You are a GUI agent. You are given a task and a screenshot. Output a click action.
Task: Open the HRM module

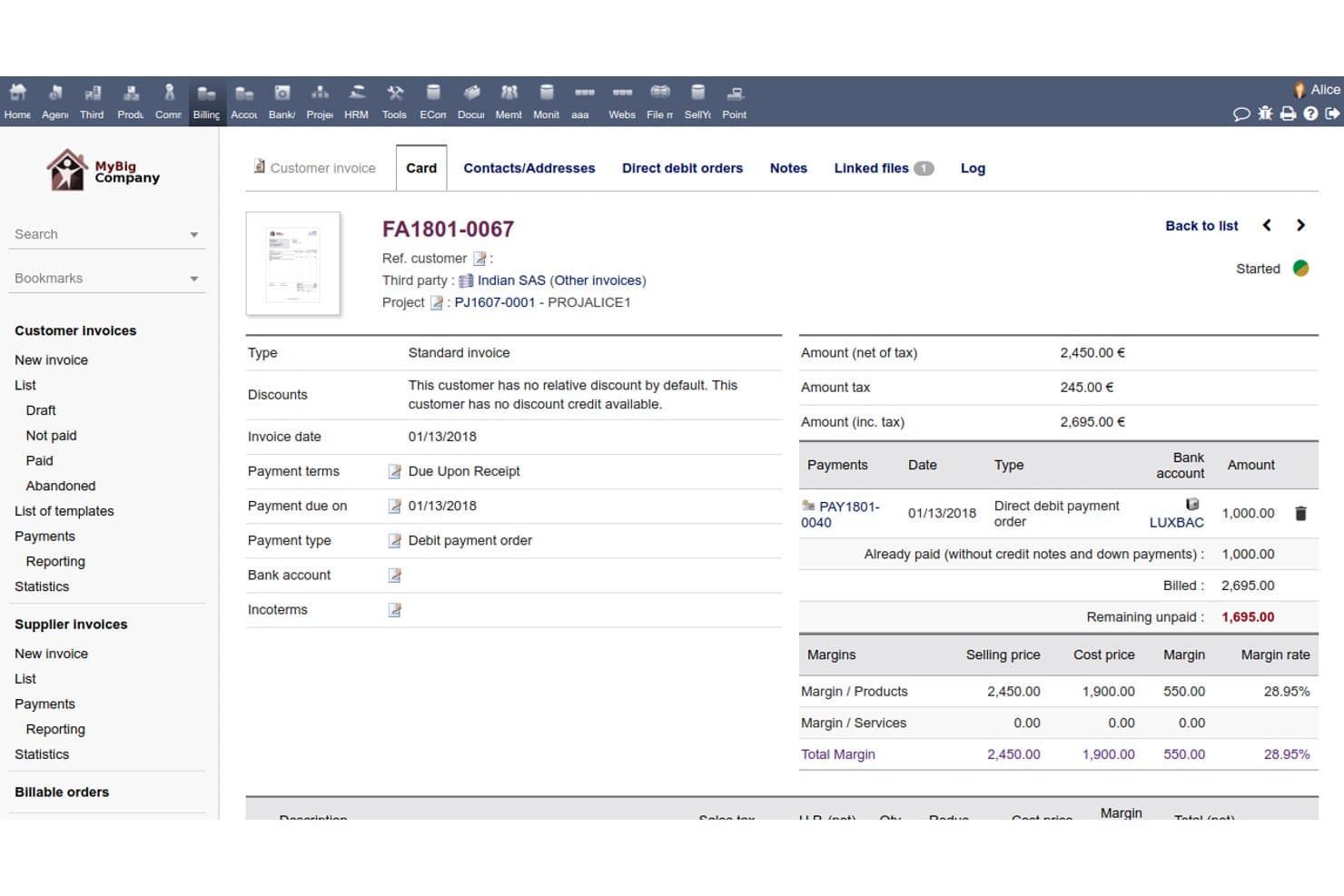tap(357, 101)
